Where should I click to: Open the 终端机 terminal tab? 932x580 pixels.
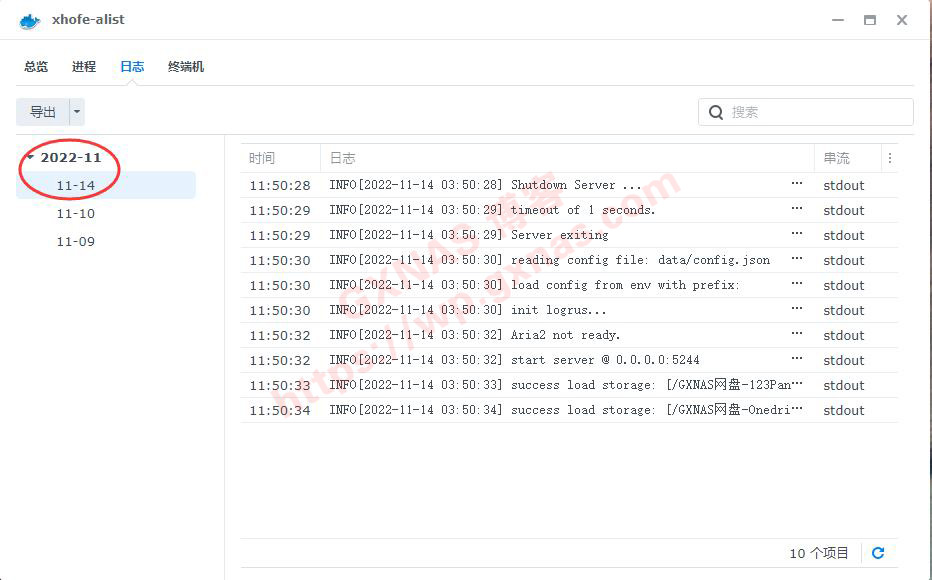(x=186, y=66)
